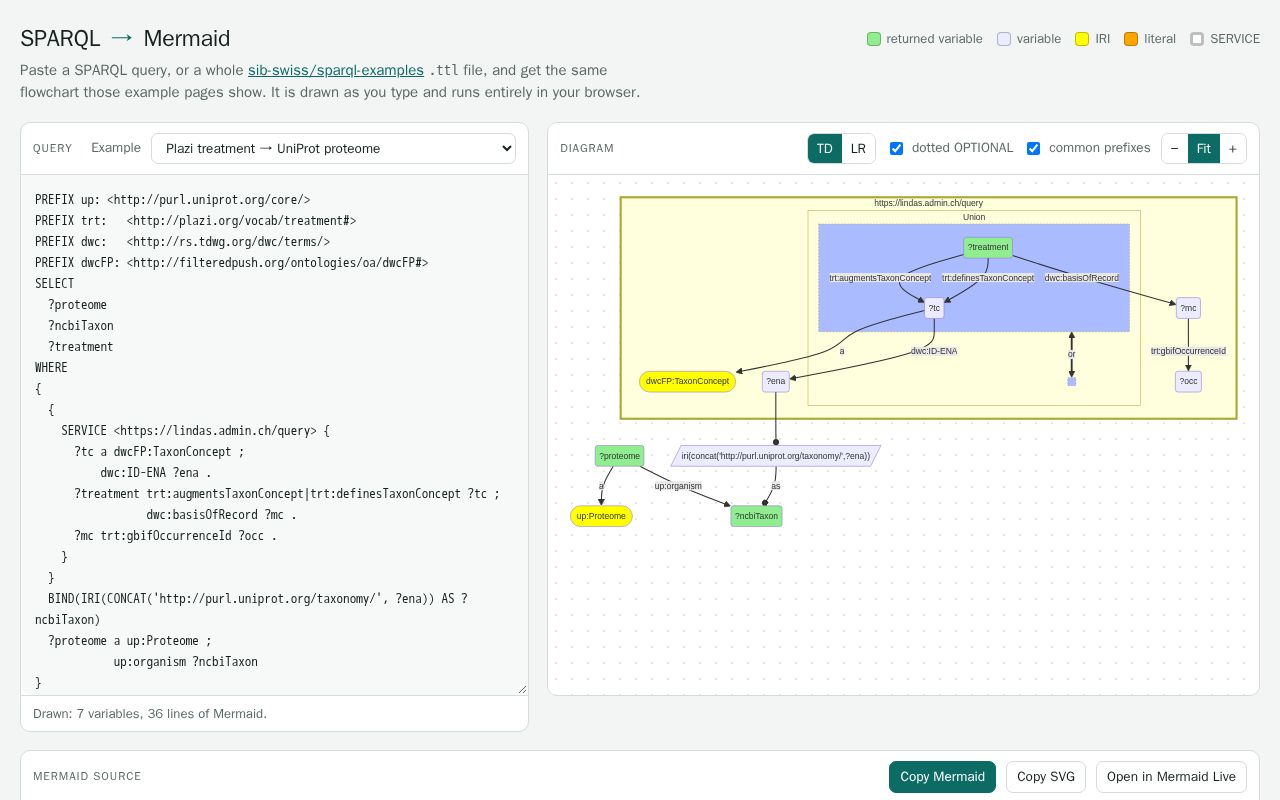
Task: Select the ?proteome node in diagram
Action: coord(619,456)
